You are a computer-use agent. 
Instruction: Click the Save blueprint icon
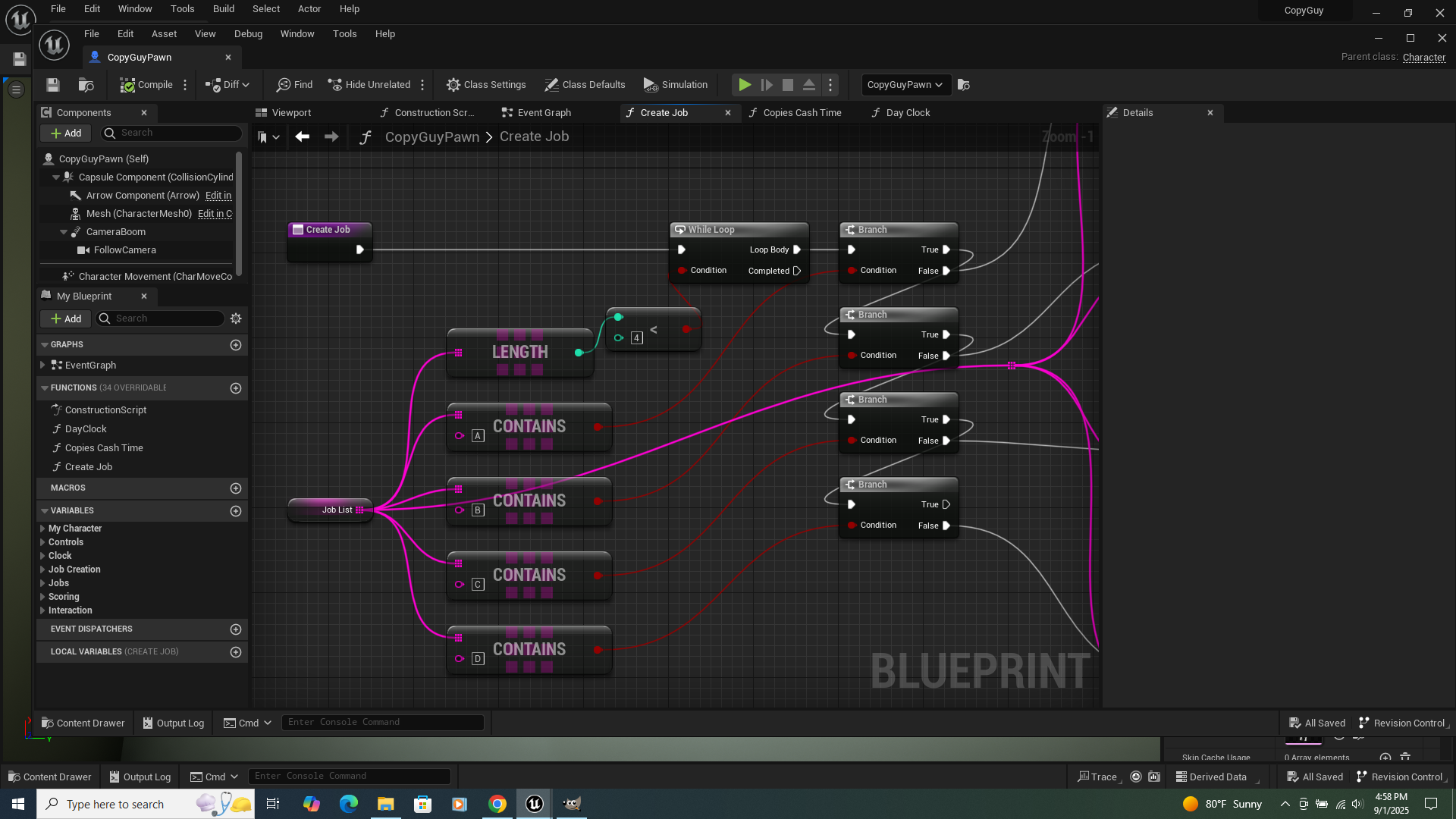[52, 85]
